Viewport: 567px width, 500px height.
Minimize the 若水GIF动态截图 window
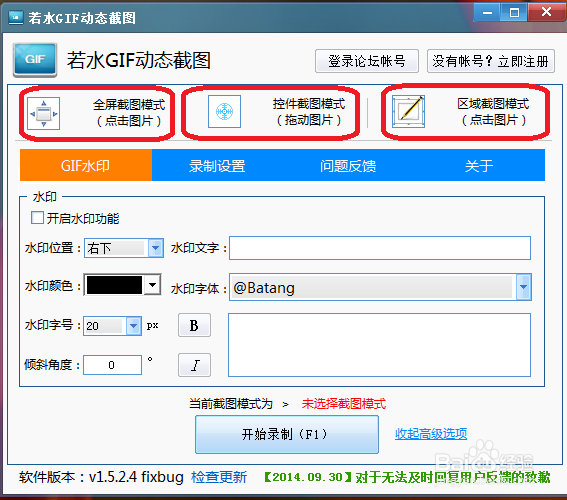point(487,13)
